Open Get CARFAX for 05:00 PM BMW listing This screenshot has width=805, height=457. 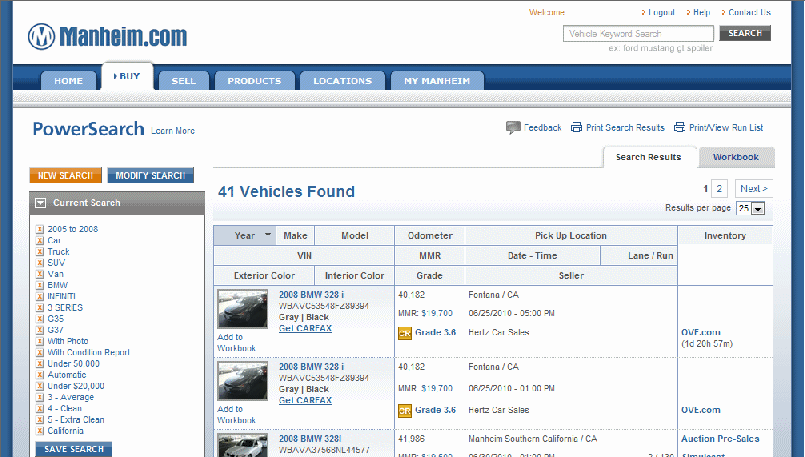tap(305, 329)
